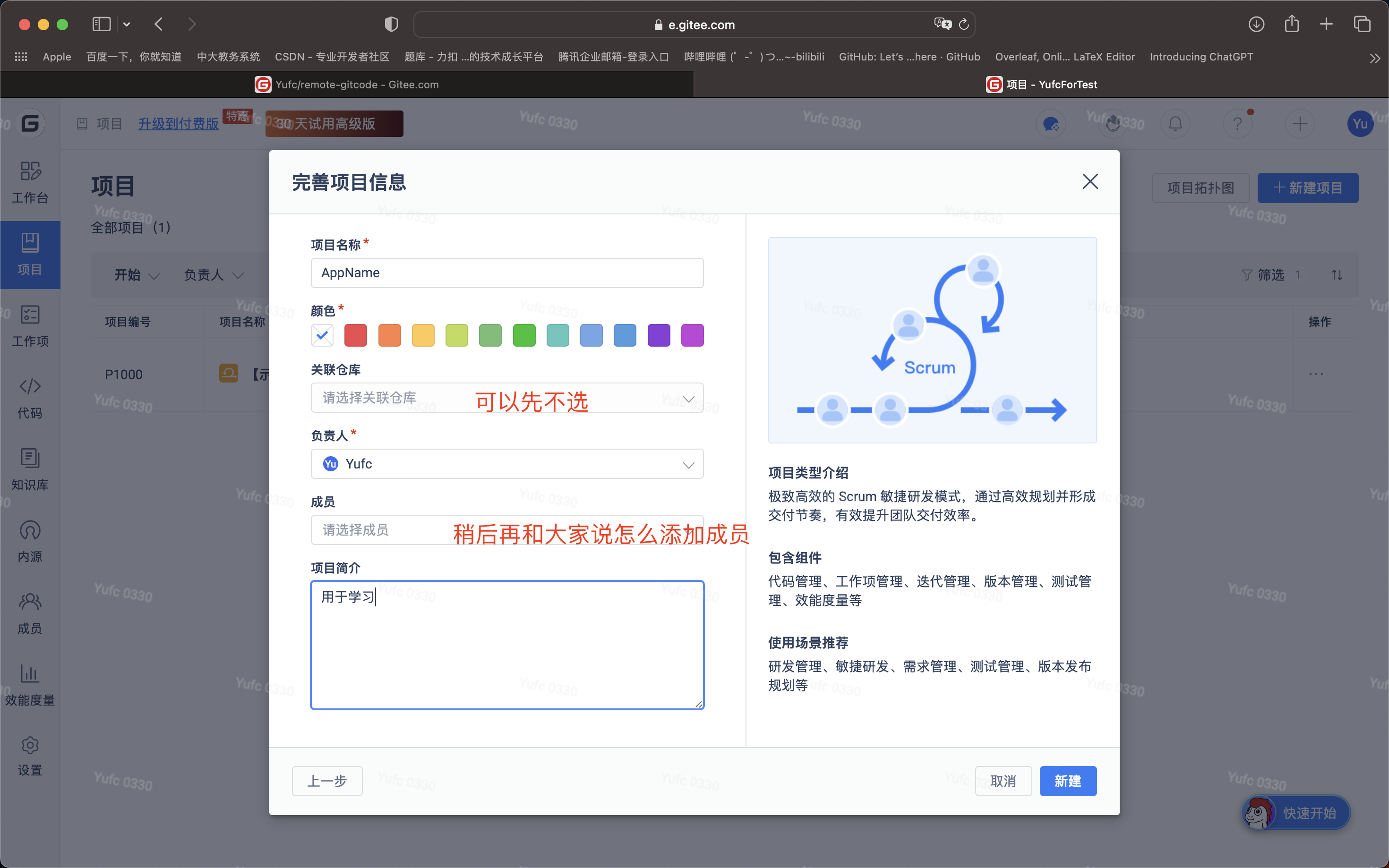Click the notification bell icon
Screen dimensions: 1389x868
pos(1175,123)
